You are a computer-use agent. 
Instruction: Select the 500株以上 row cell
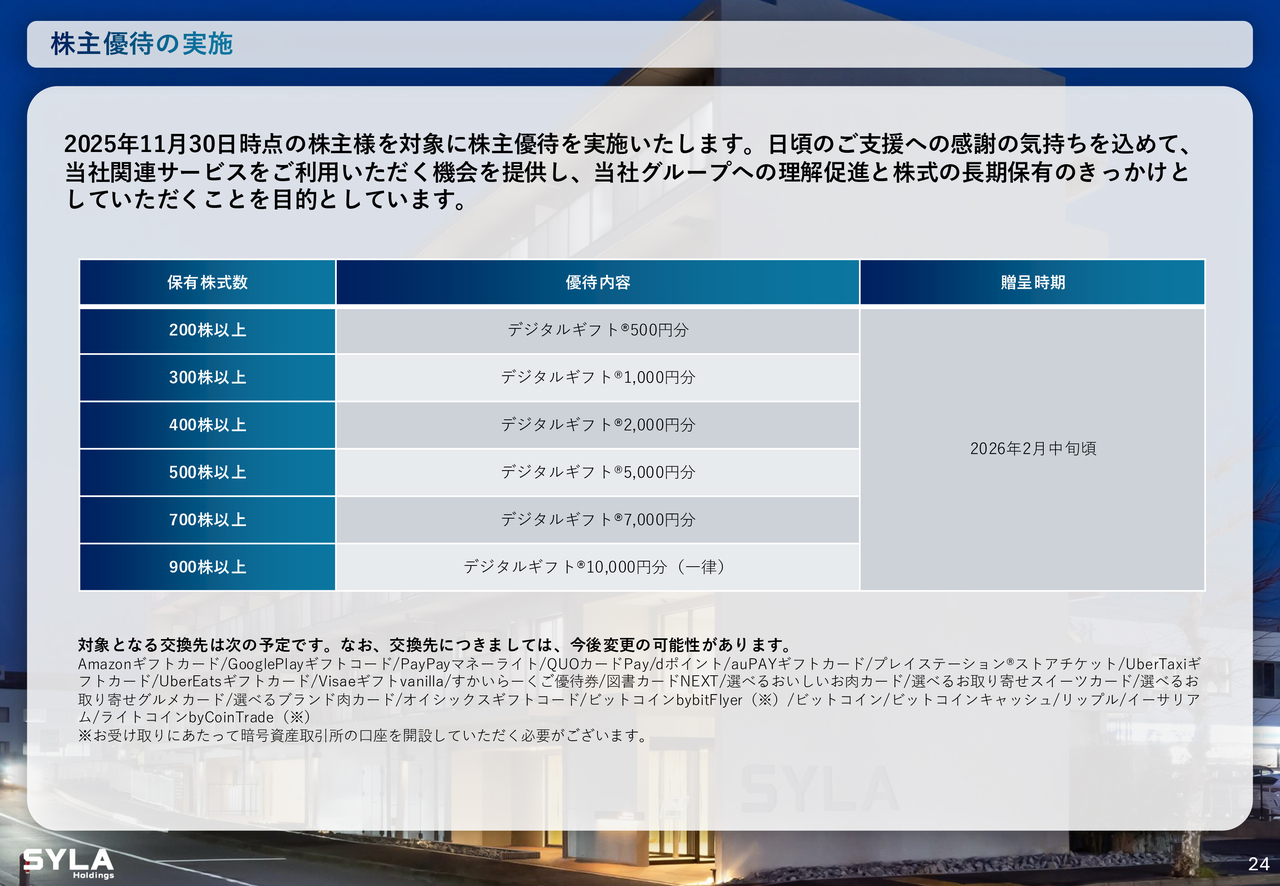pos(208,472)
